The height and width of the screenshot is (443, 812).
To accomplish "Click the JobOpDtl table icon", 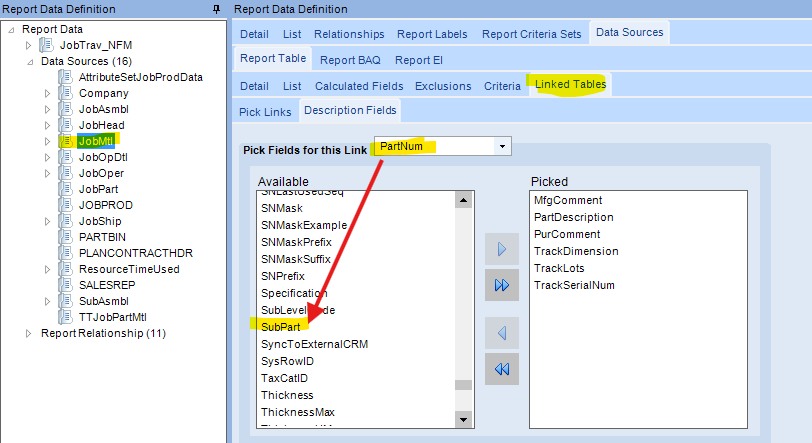I will click(66, 158).
